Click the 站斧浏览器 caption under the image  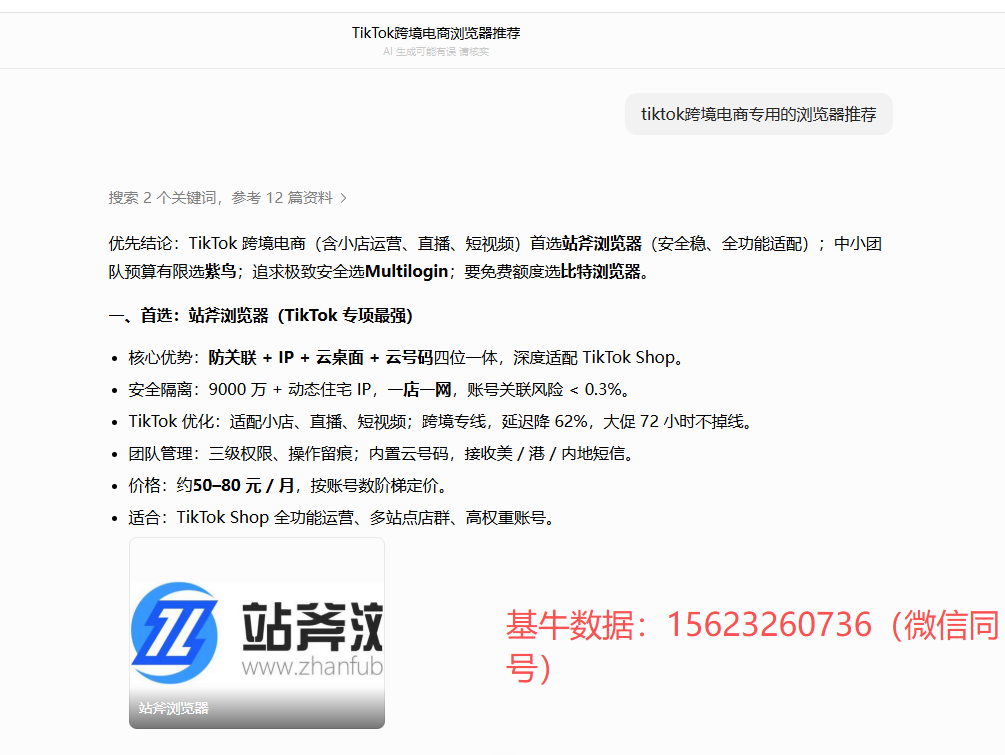point(174,708)
